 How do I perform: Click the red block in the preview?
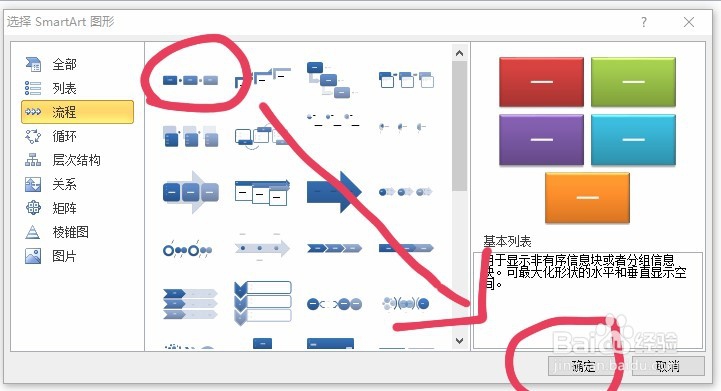coord(541,82)
